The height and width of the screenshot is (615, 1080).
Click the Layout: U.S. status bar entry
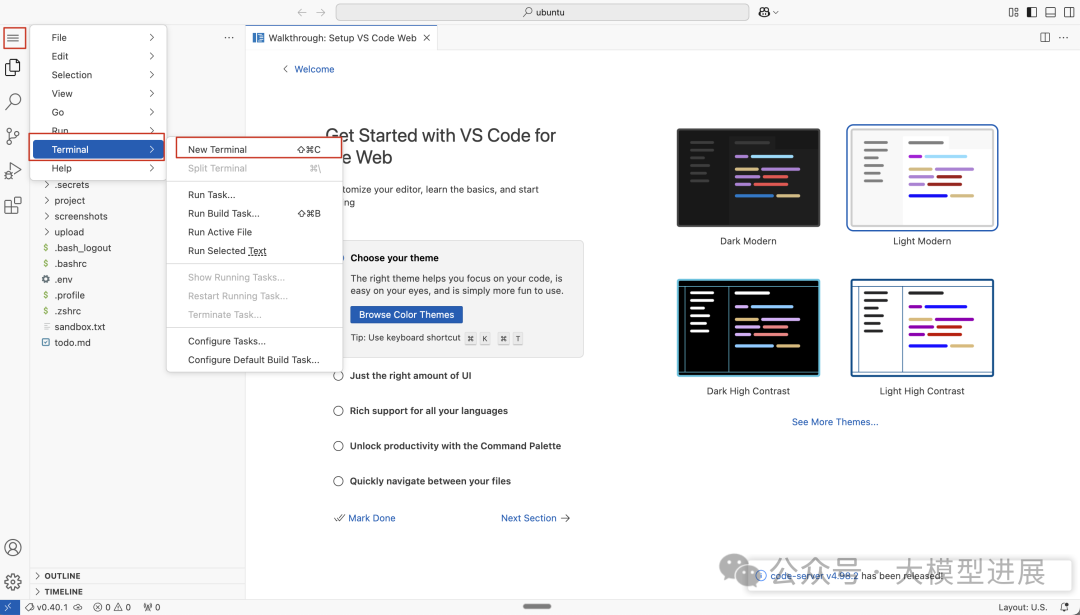pyautogui.click(x=1023, y=607)
